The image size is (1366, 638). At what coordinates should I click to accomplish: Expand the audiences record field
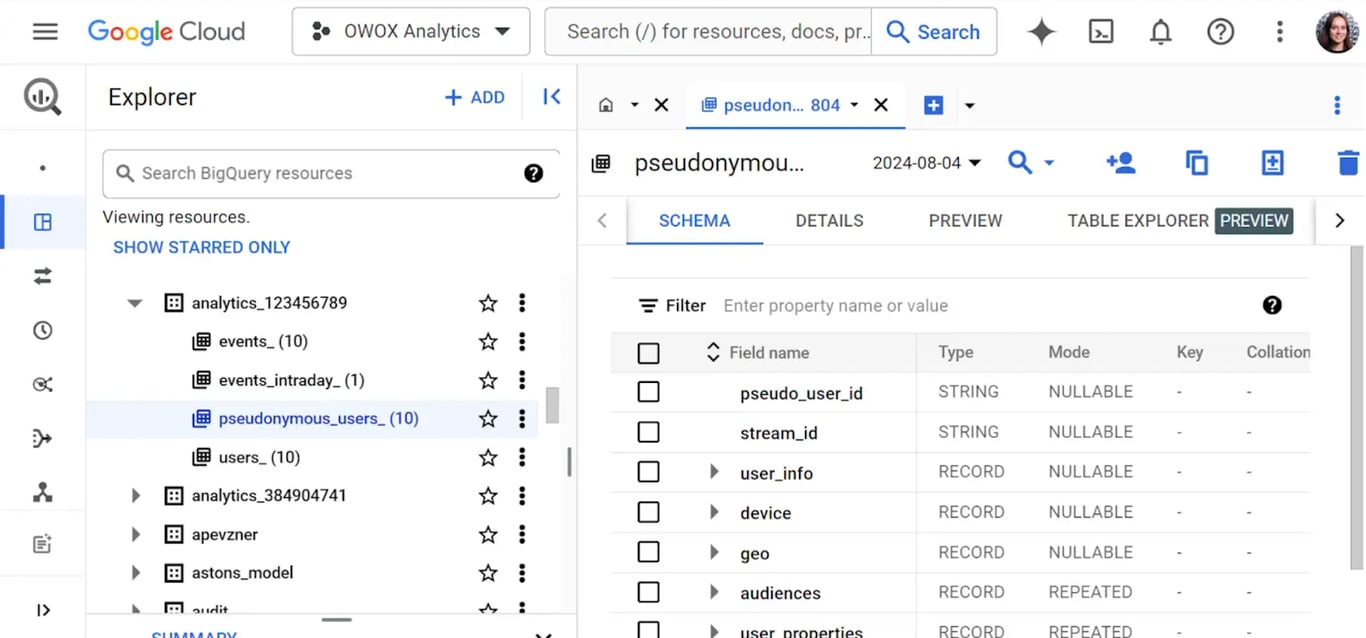(x=714, y=592)
